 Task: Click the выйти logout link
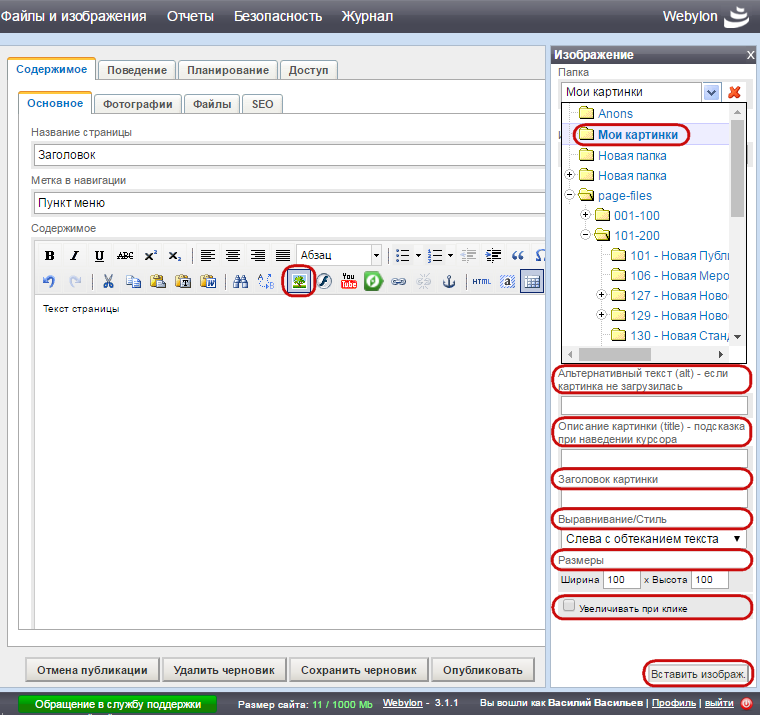[719, 703]
